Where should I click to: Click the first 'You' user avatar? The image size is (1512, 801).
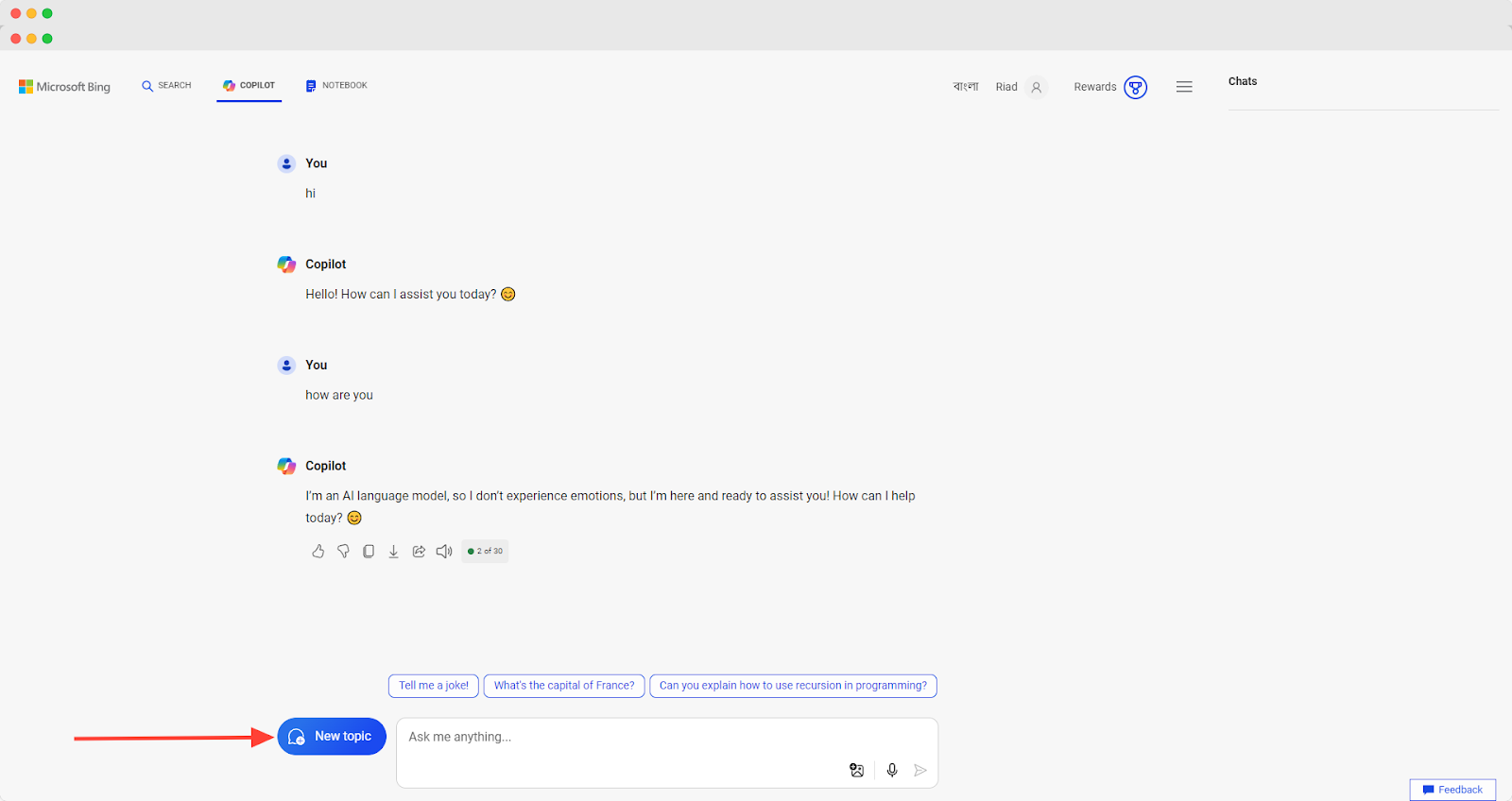point(286,163)
